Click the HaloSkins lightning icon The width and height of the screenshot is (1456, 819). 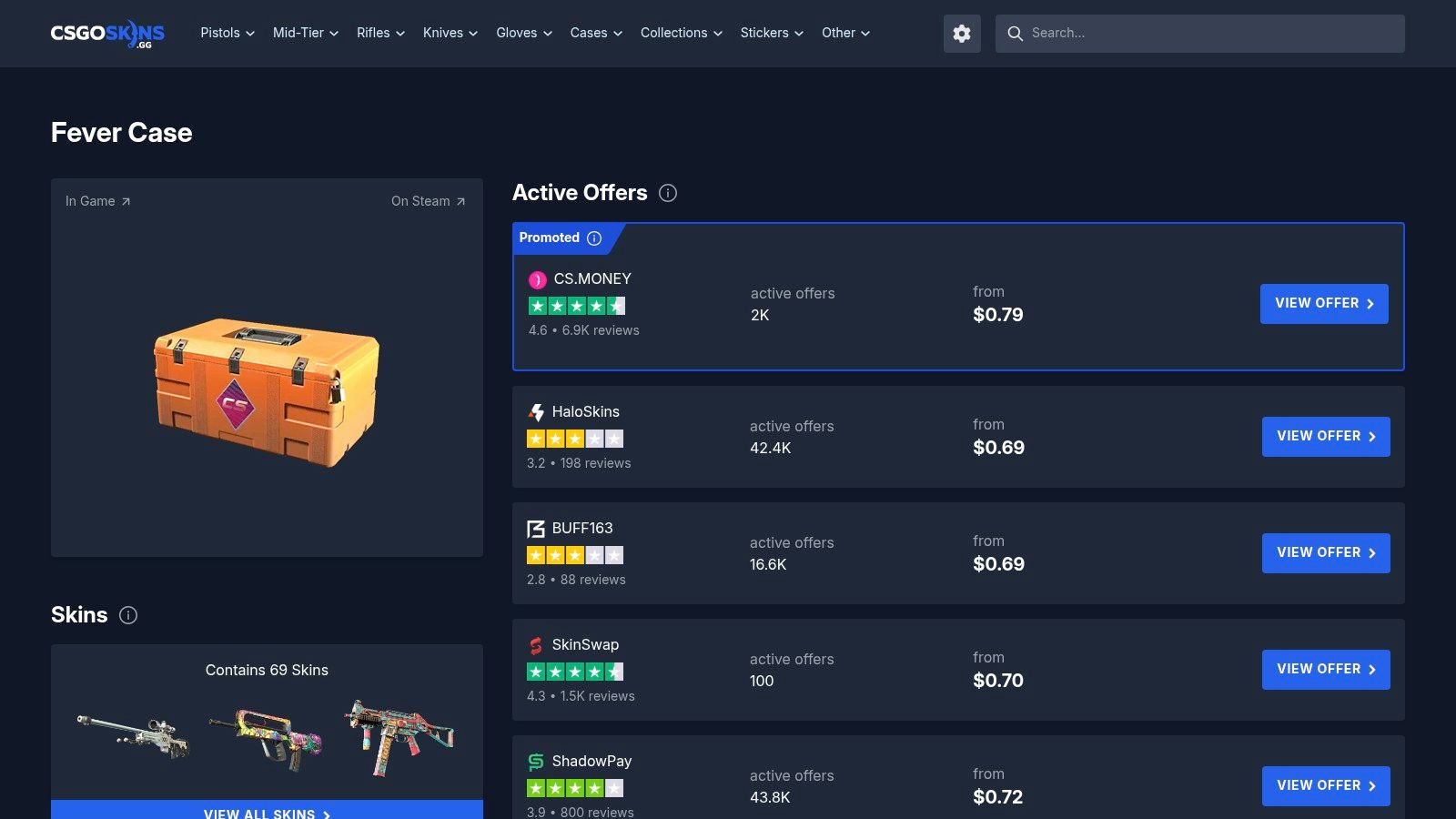(x=535, y=411)
